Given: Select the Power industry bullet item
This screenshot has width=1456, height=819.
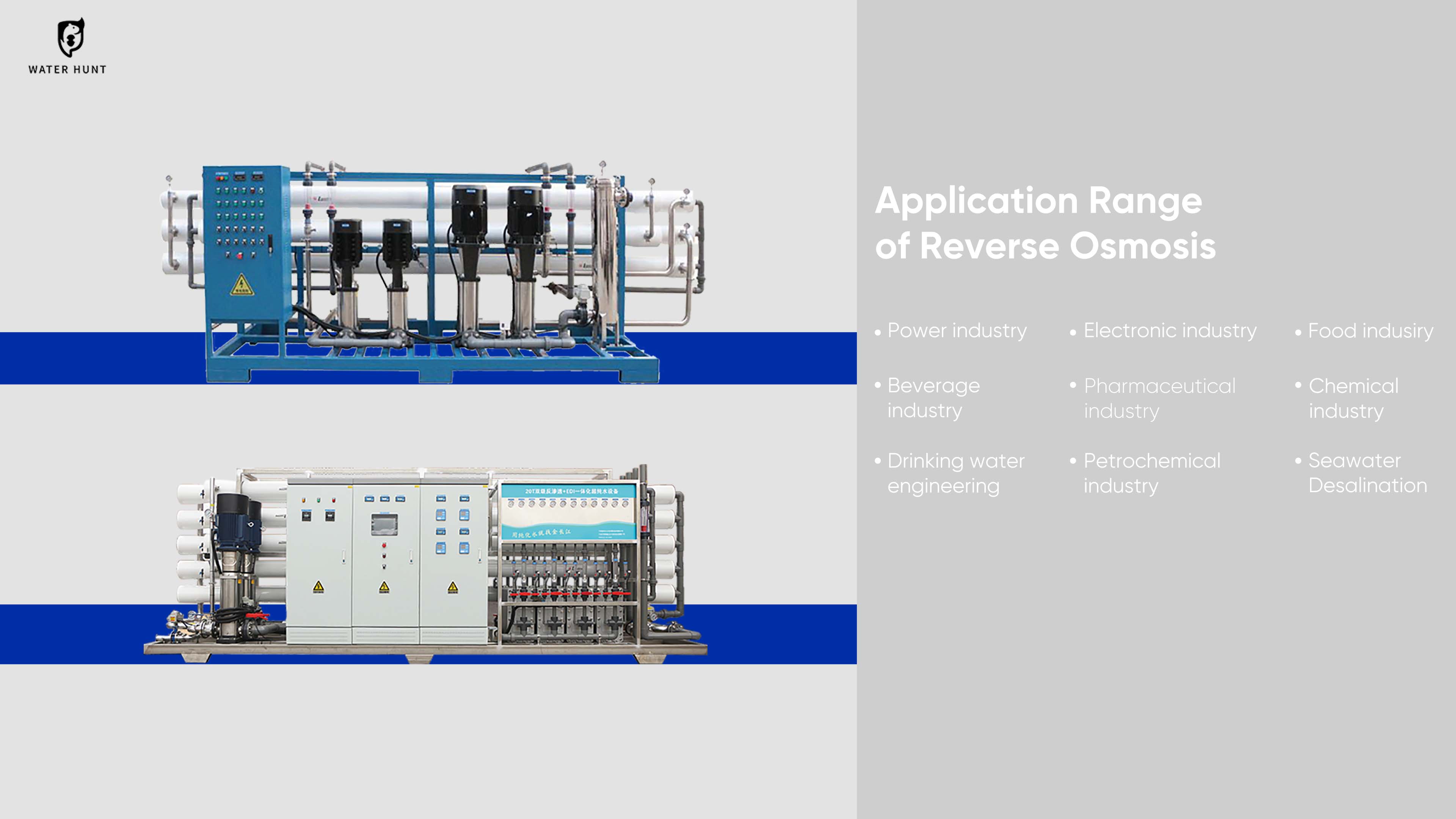Looking at the screenshot, I should point(956,331).
